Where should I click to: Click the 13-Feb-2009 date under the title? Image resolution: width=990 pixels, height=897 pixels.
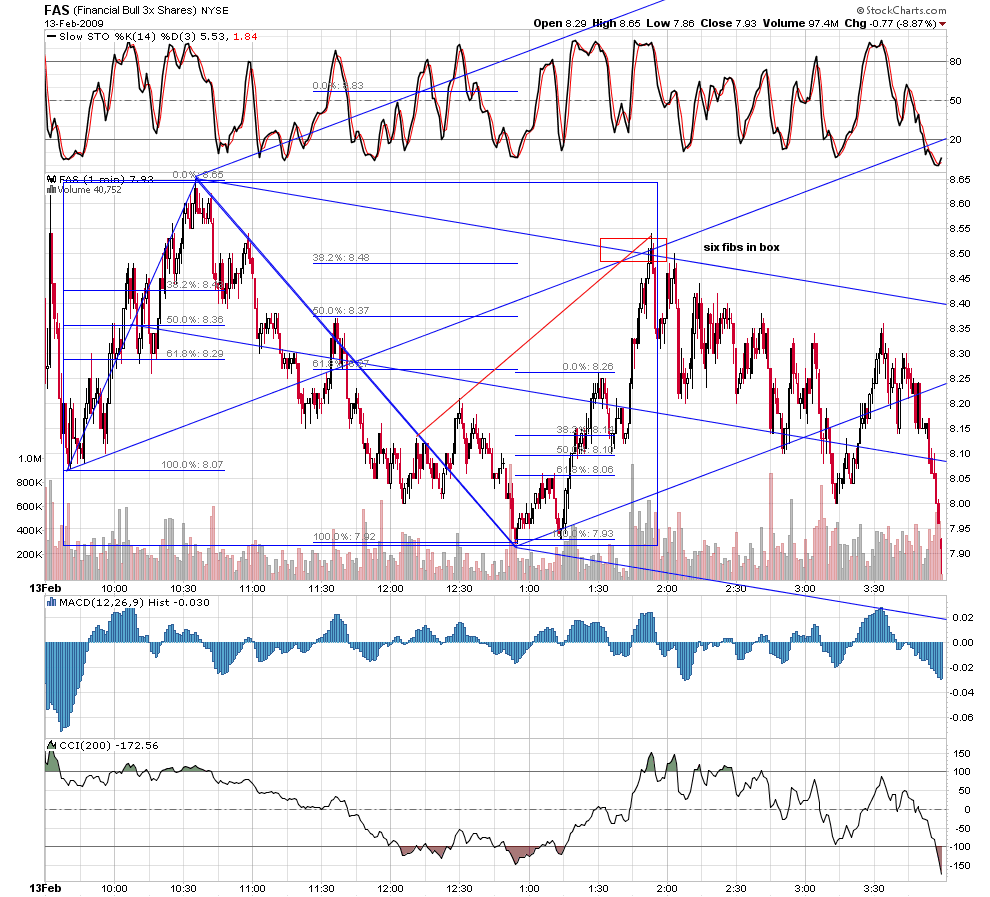pos(74,23)
